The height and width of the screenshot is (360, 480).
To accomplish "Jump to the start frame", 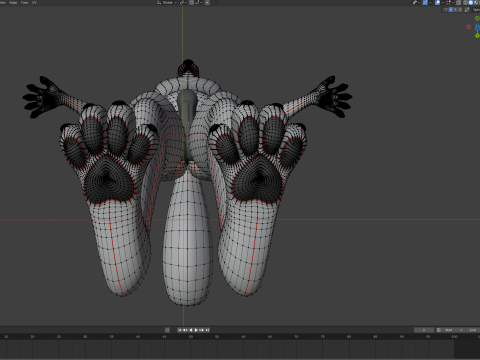I will pos(180,330).
